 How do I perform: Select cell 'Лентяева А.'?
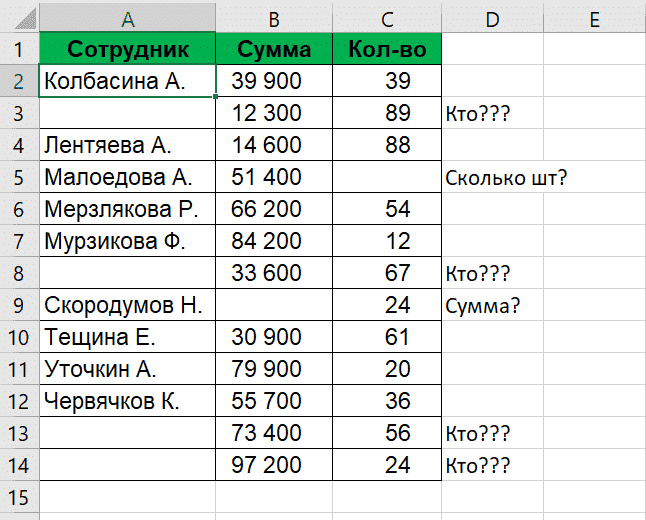pos(128,145)
